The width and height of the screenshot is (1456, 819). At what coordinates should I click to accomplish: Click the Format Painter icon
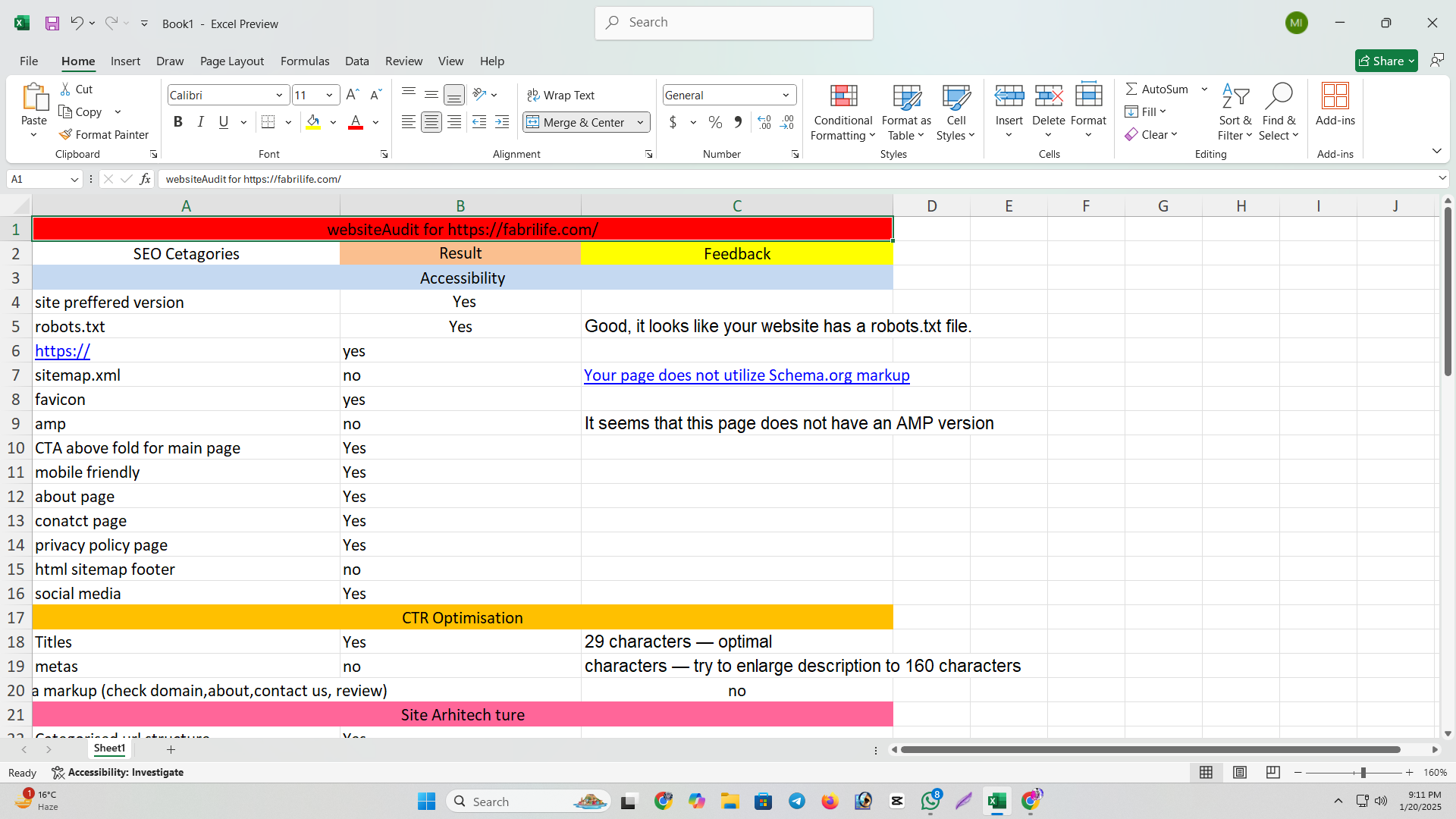pyautogui.click(x=66, y=135)
